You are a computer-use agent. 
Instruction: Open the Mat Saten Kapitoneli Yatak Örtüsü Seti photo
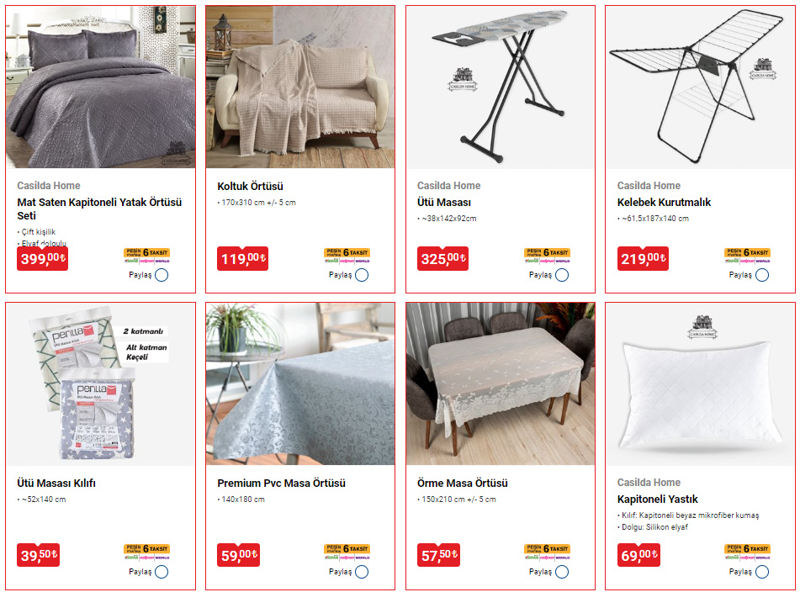point(101,87)
